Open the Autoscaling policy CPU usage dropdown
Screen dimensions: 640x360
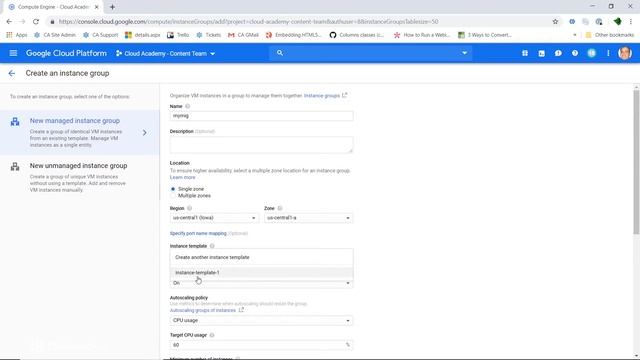tap(261, 320)
